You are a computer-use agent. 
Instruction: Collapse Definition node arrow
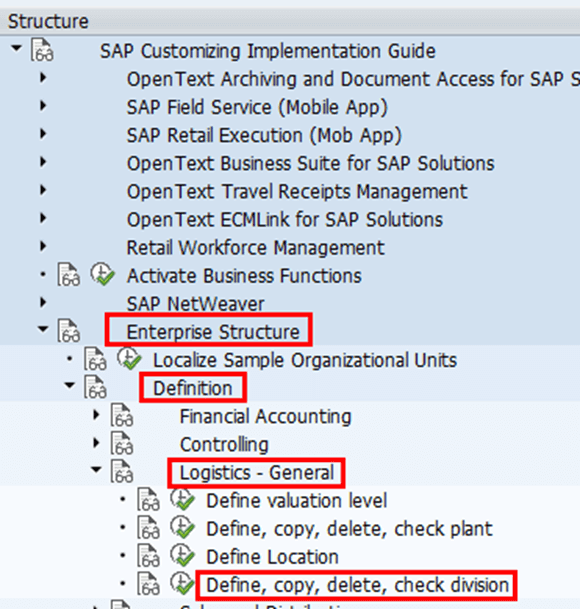coord(70,385)
